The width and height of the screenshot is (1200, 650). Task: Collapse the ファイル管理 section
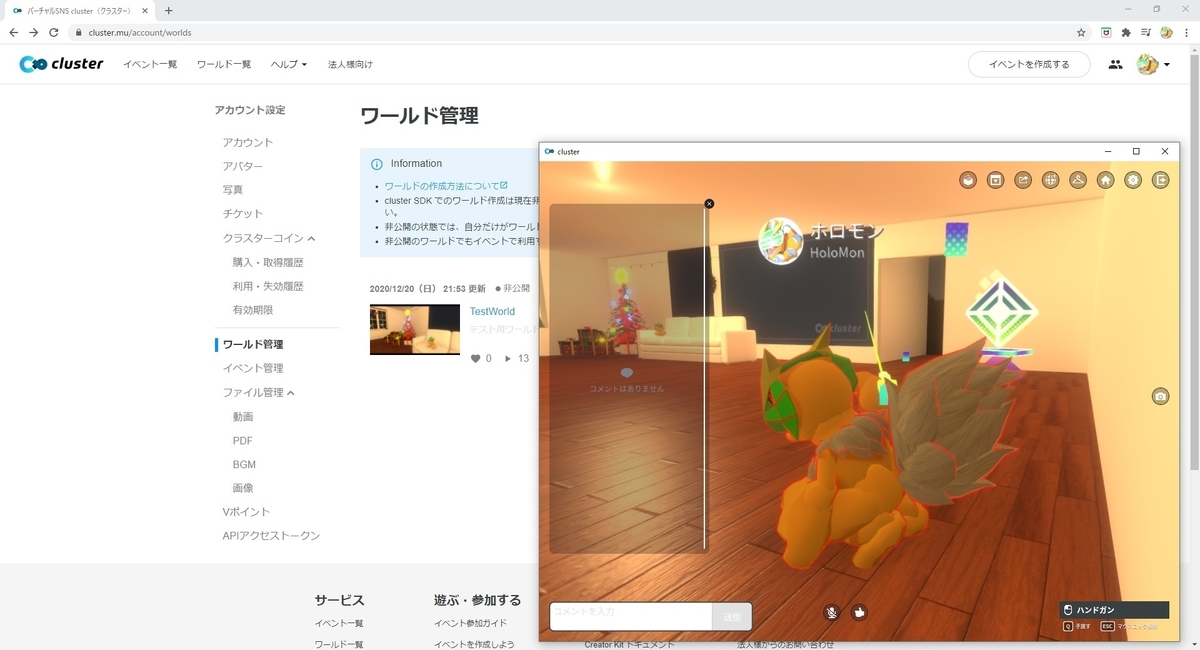tap(259, 392)
